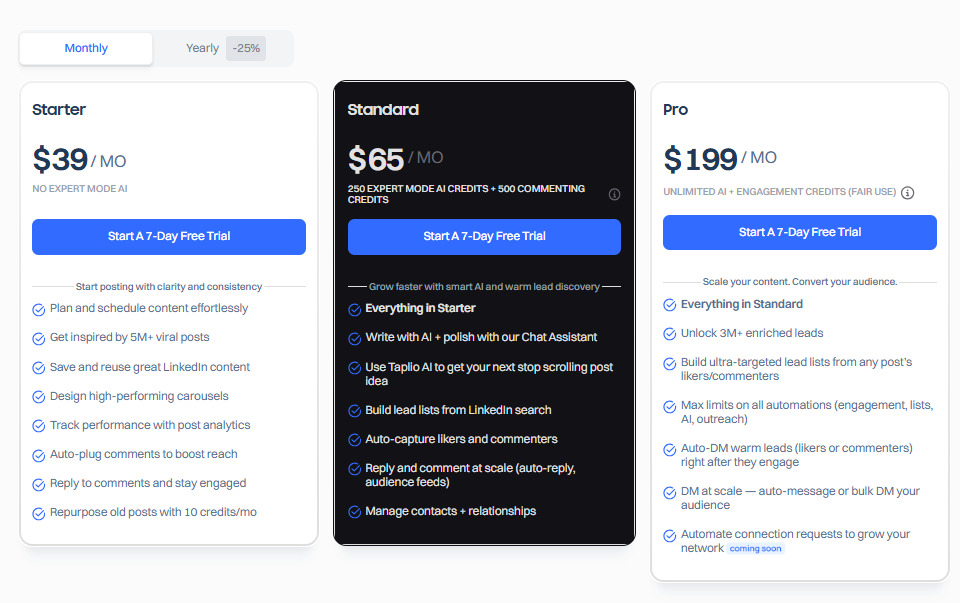Screen dimensions: 960x603
Task: Click 'Repurpose old posts with 10 credits/mo' text
Action: (x=153, y=512)
